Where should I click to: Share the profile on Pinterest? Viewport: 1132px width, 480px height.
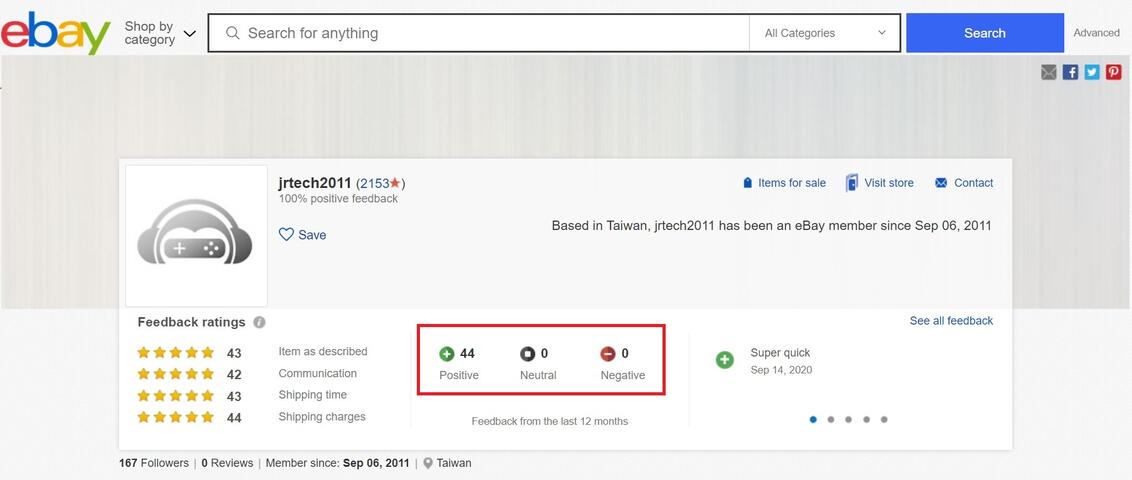click(1114, 72)
